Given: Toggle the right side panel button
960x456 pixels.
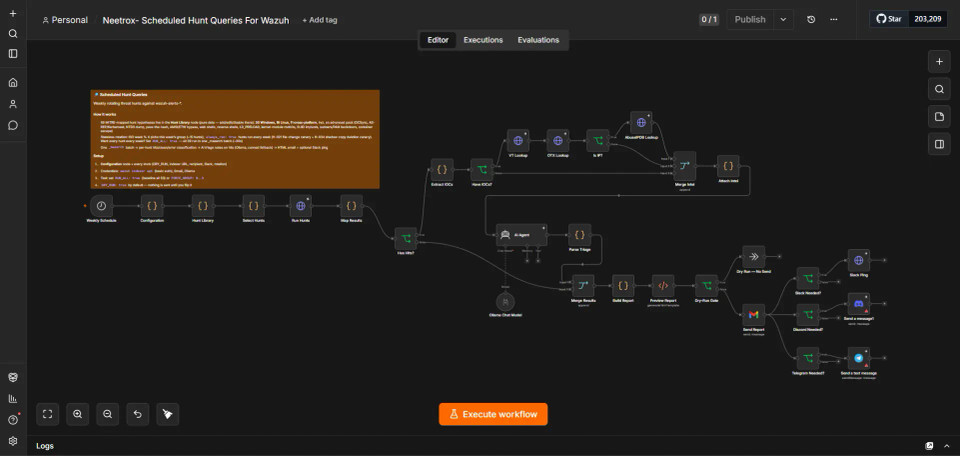Looking at the screenshot, I should [x=939, y=144].
